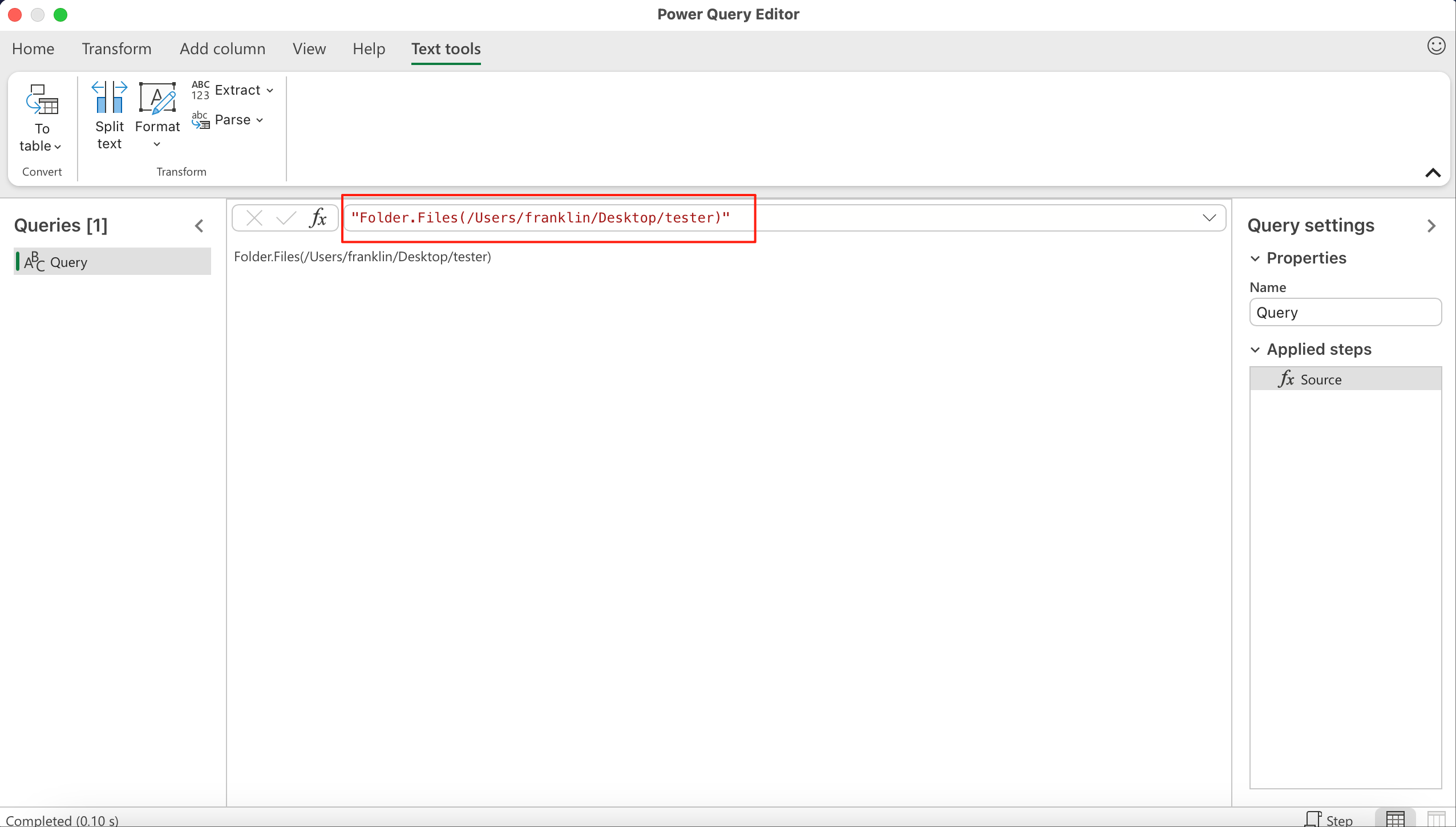Click the fx insert step icon
Image resolution: width=1456 pixels, height=827 pixels.
click(x=318, y=218)
